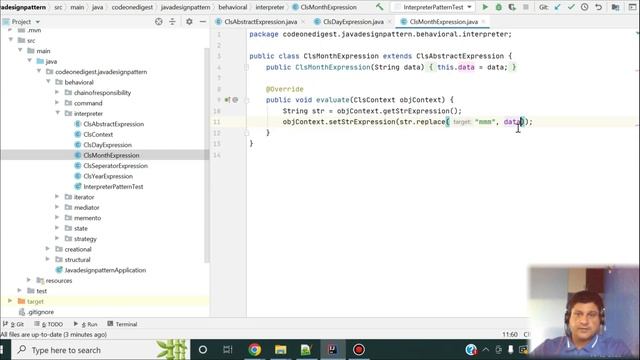Open Google Chrome from taskbar
640x360 pixels.
pyautogui.click(x=254, y=350)
